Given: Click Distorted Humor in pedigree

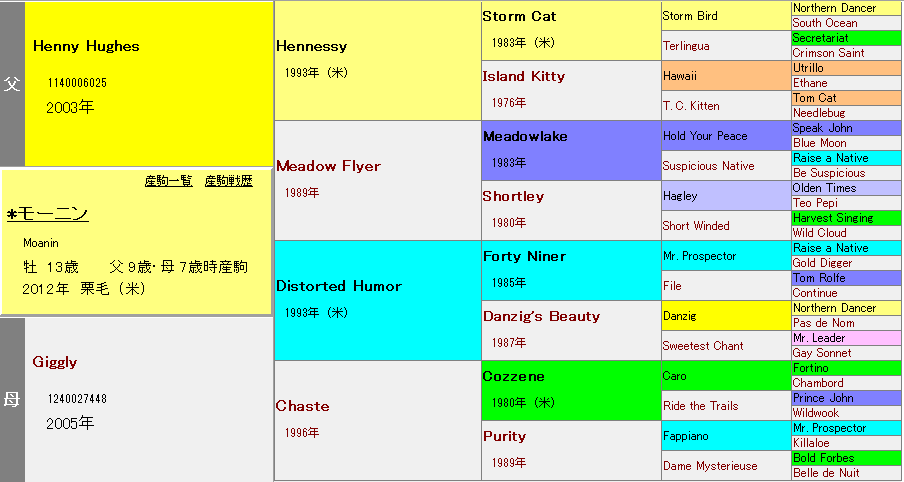Looking at the screenshot, I should [338, 286].
